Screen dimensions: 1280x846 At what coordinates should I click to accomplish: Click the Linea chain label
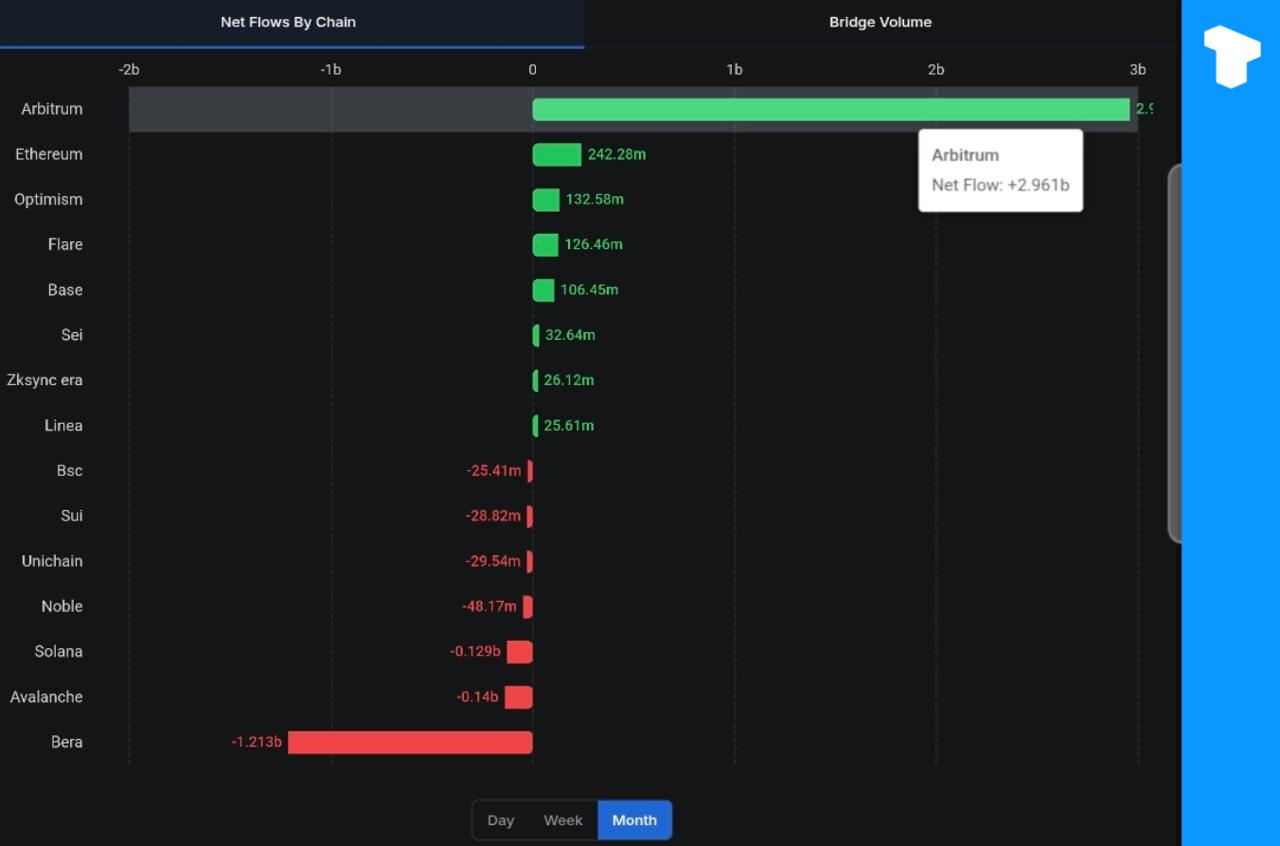point(63,425)
